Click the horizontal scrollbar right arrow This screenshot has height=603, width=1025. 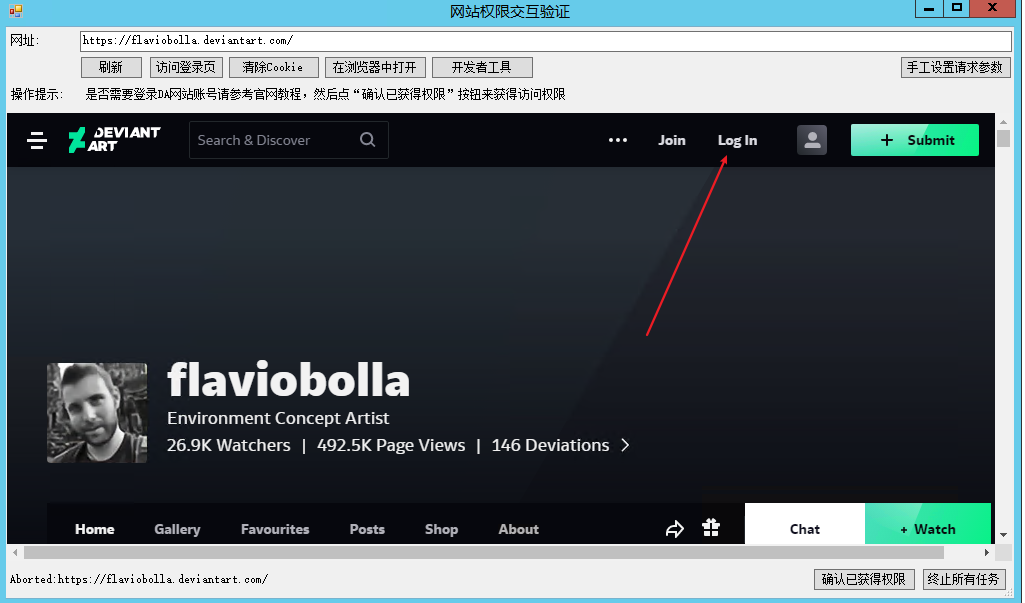(x=986, y=553)
